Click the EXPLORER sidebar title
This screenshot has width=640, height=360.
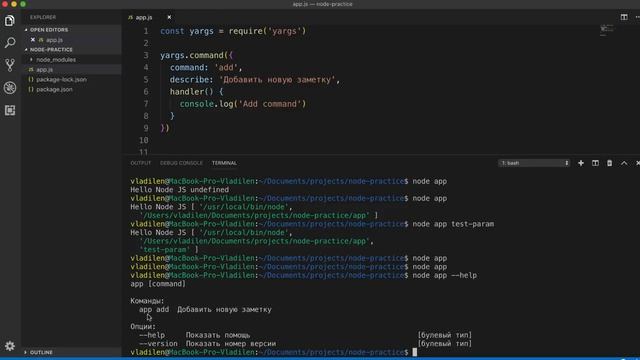pyautogui.click(x=43, y=17)
